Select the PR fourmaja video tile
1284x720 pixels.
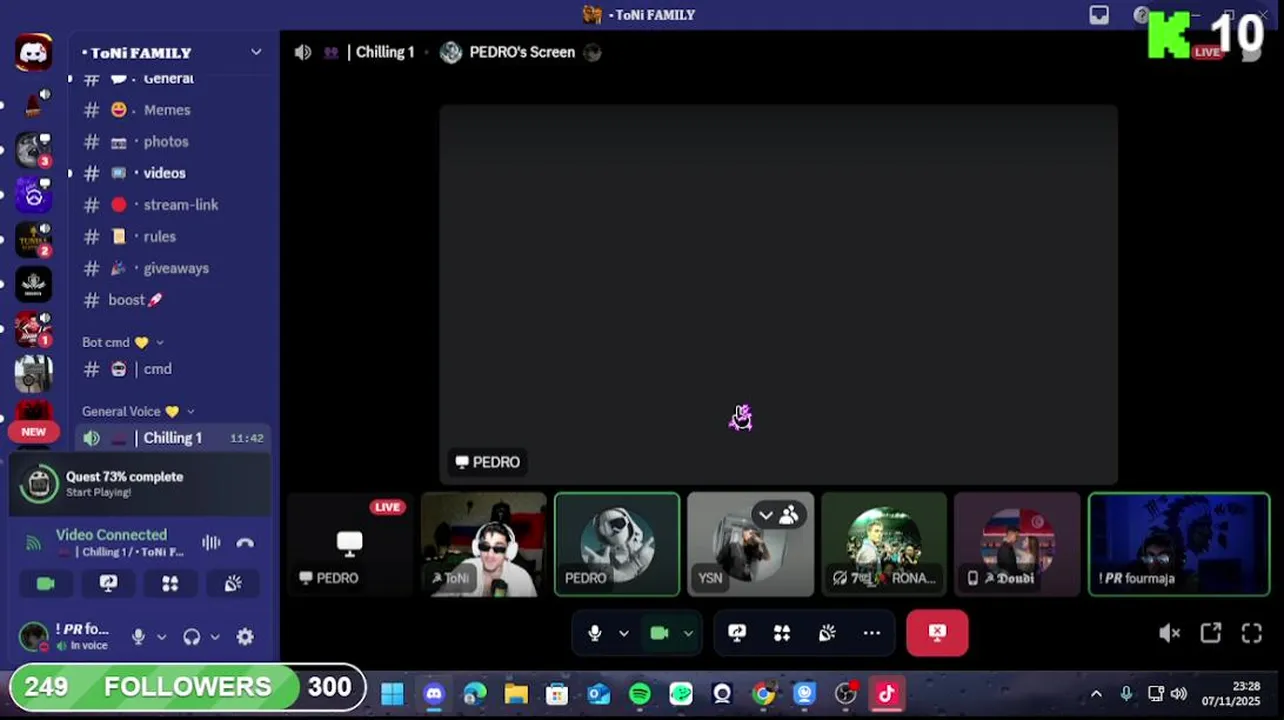[x=1179, y=544]
